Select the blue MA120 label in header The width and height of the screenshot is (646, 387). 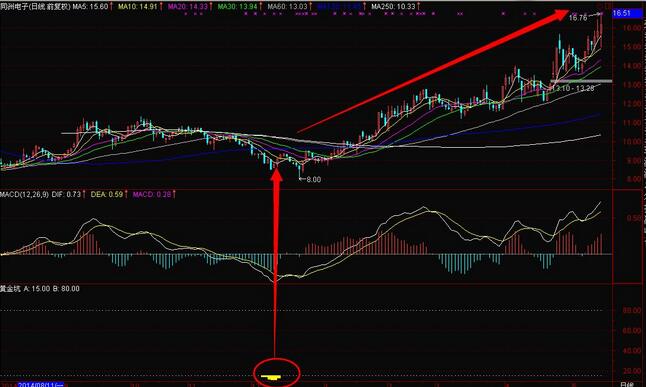tap(339, 7)
